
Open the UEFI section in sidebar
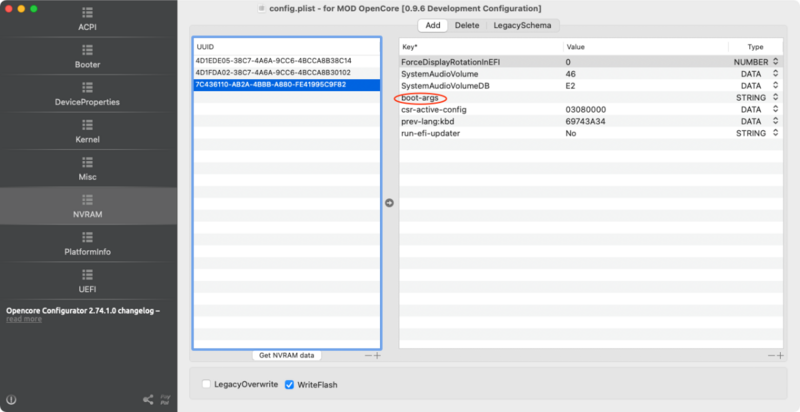[87, 281]
